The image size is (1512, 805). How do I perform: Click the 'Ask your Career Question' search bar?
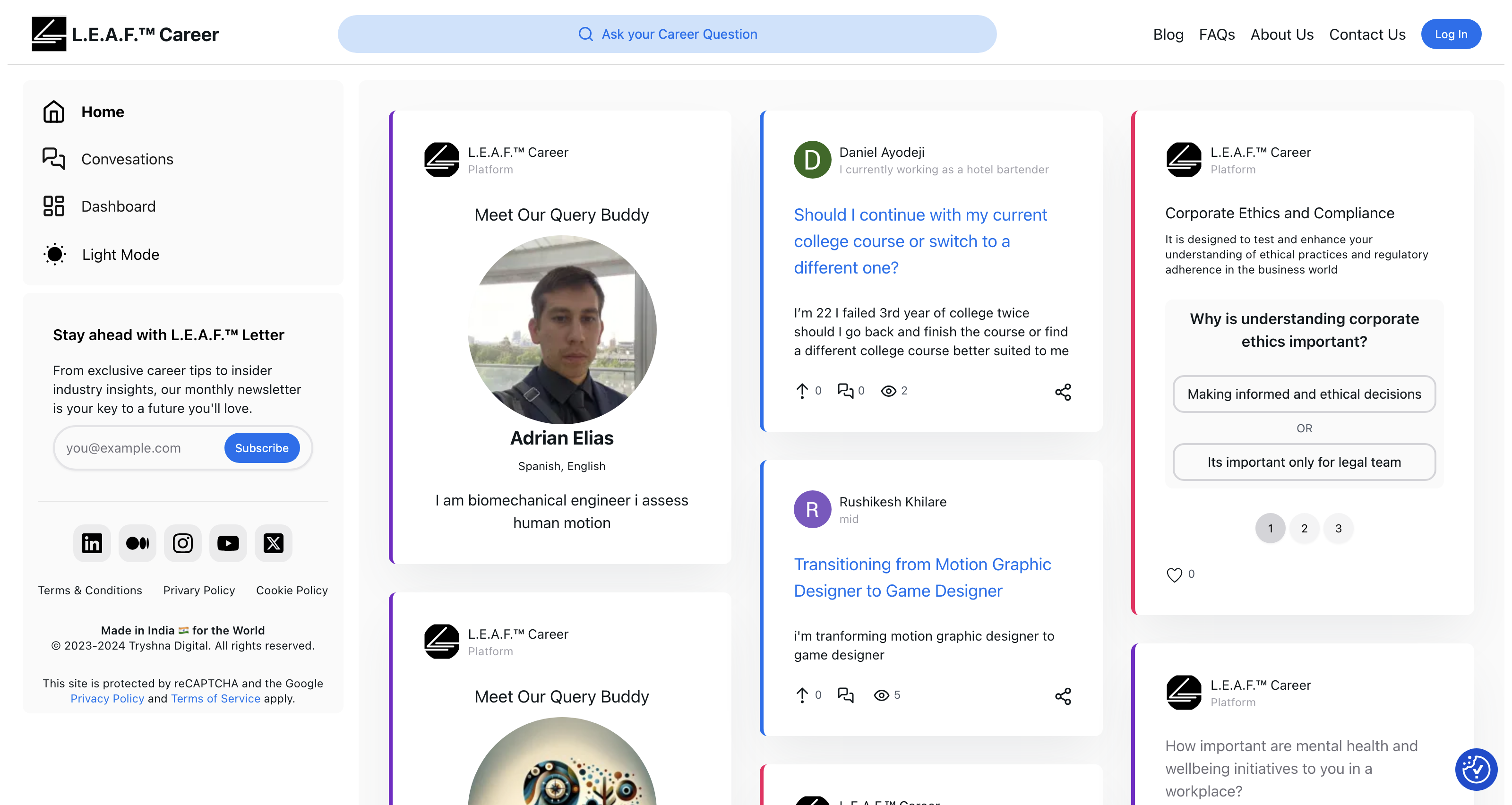click(667, 34)
